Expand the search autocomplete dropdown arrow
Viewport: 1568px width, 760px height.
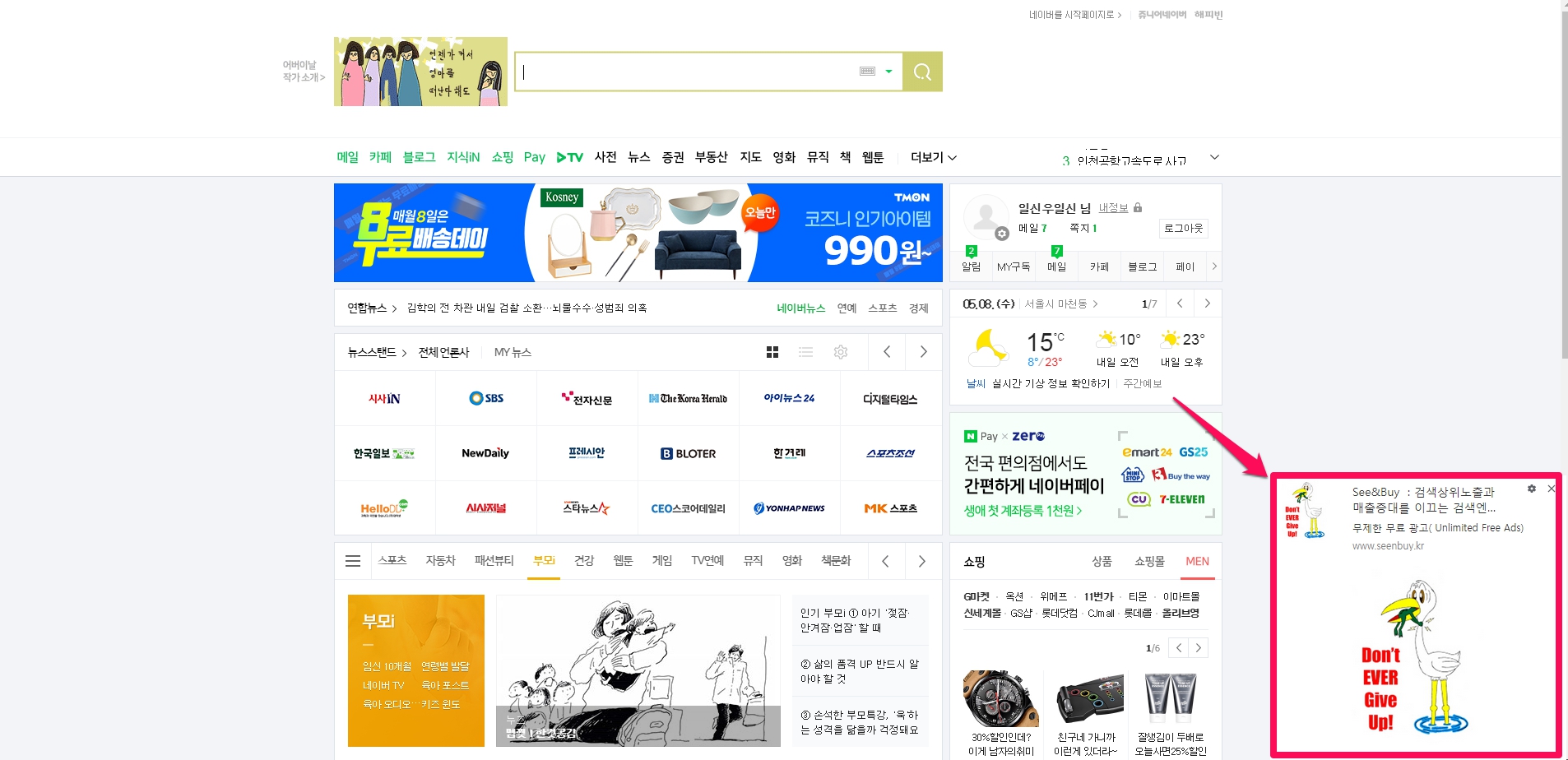pyautogui.click(x=888, y=72)
